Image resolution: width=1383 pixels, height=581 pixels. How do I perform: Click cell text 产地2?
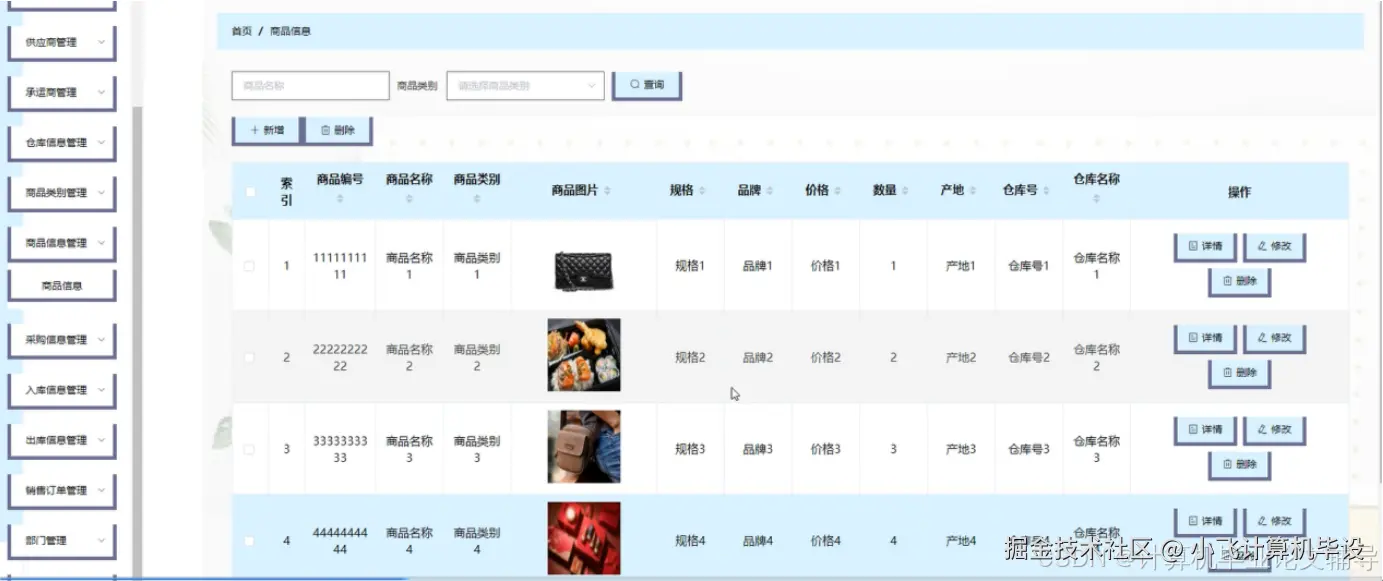pos(961,358)
